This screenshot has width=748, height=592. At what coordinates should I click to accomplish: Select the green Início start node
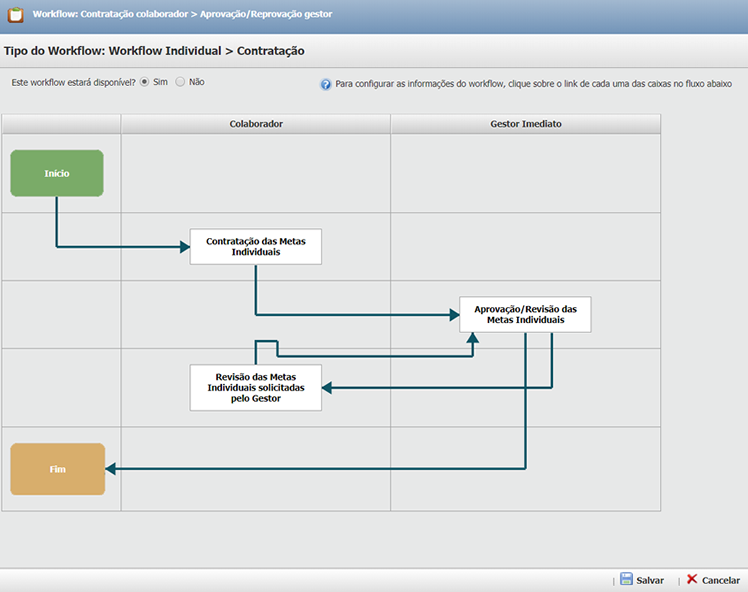pos(57,173)
